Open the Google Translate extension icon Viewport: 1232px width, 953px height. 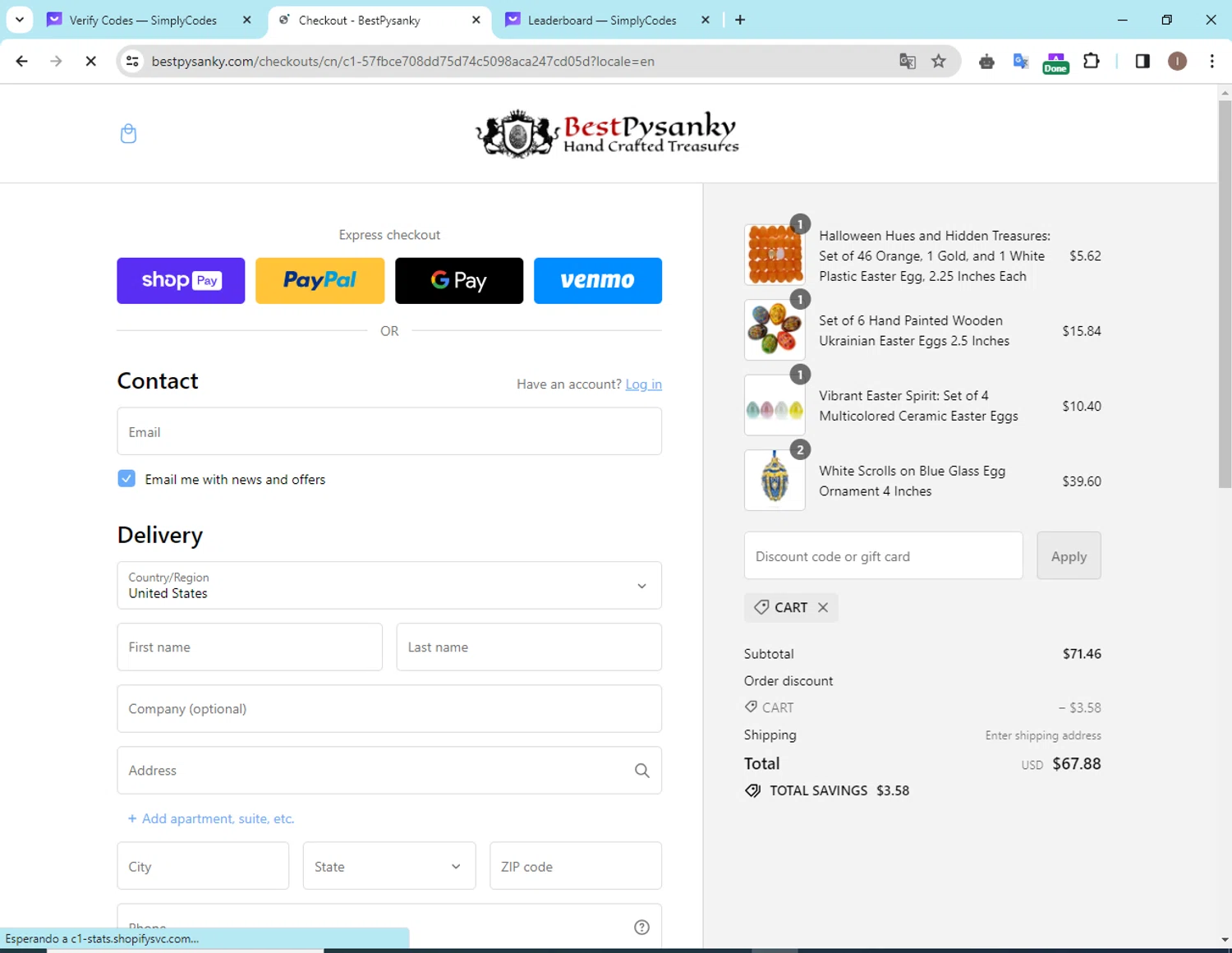[x=1021, y=61]
